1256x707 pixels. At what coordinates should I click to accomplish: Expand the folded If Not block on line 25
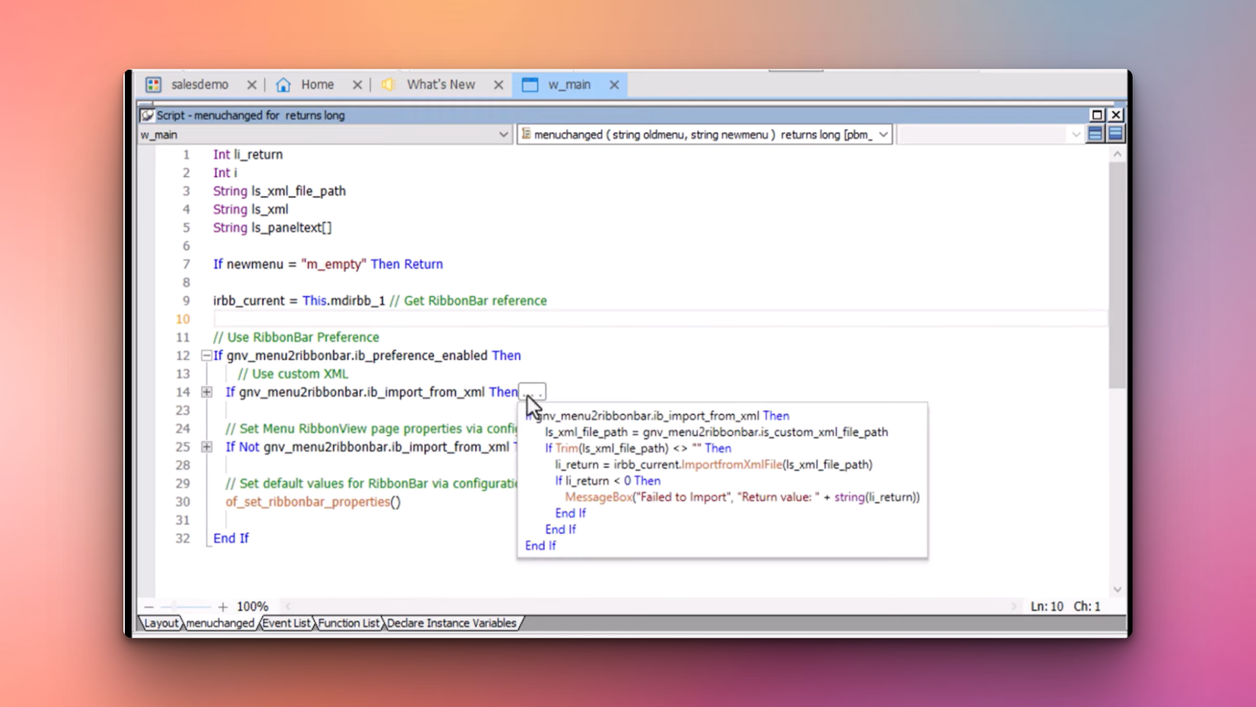[x=206, y=447]
